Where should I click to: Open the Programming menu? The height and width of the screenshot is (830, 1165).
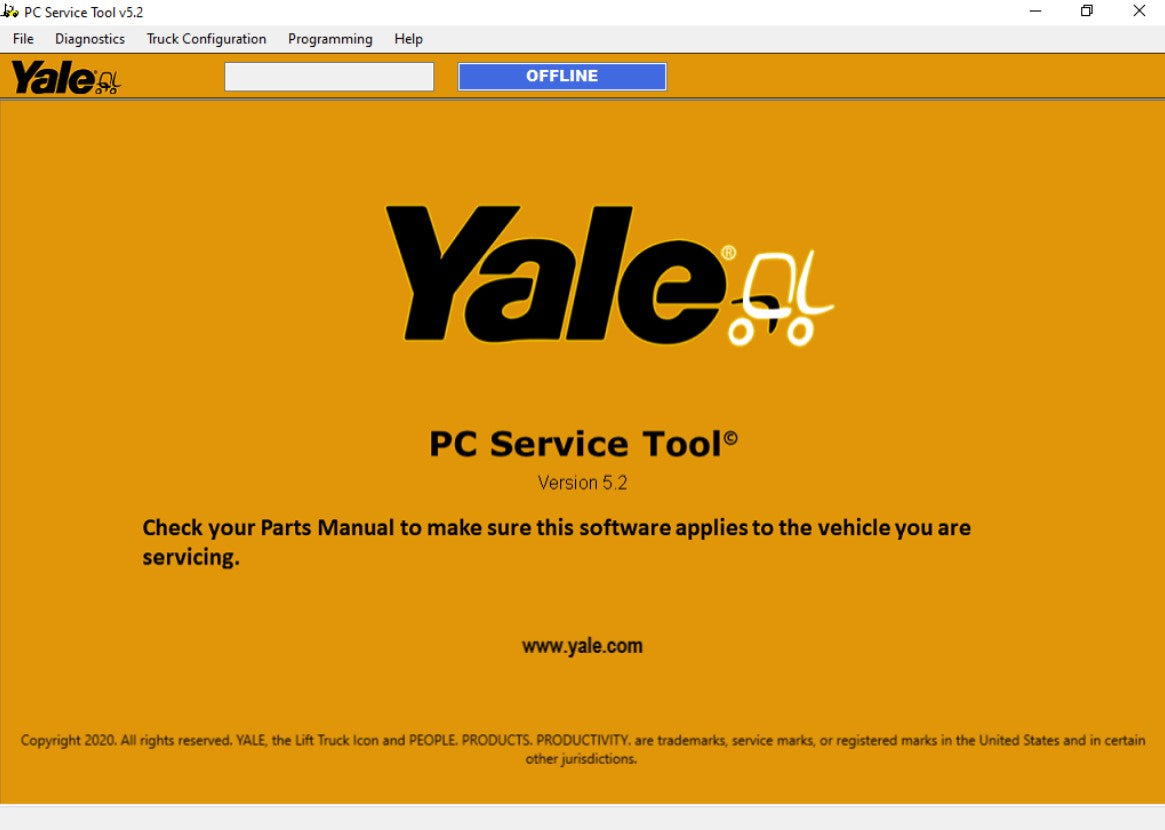coord(330,39)
